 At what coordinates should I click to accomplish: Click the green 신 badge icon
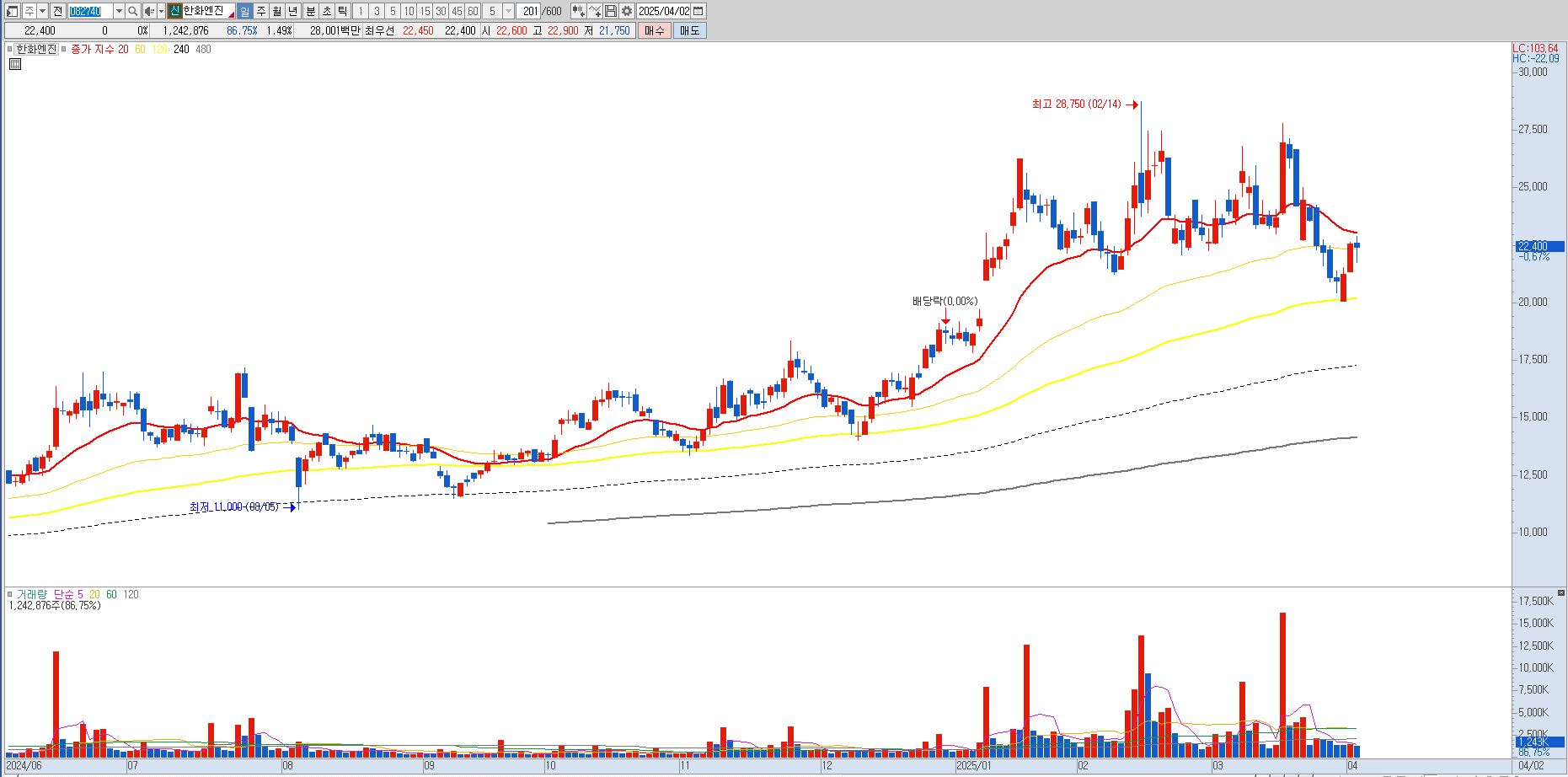pyautogui.click(x=174, y=11)
